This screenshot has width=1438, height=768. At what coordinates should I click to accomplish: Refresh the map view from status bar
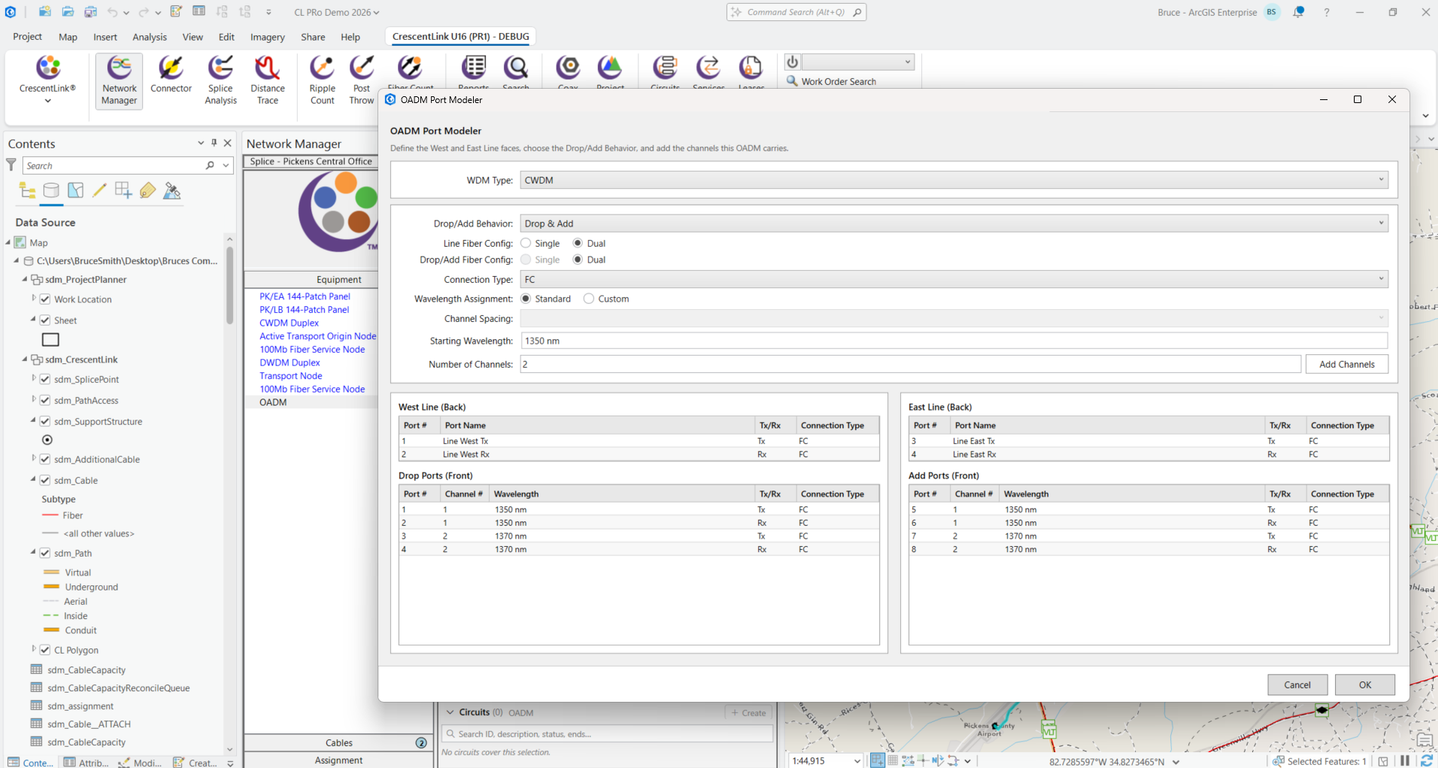(x=1425, y=761)
